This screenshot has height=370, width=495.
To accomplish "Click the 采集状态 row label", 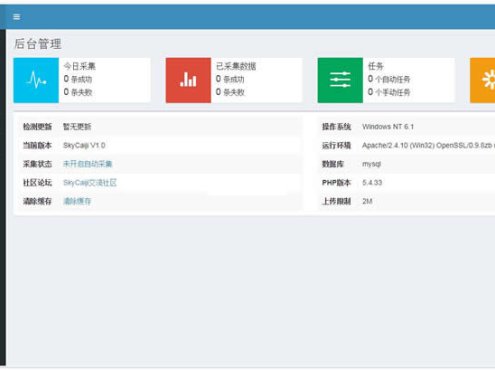I will coord(37,164).
